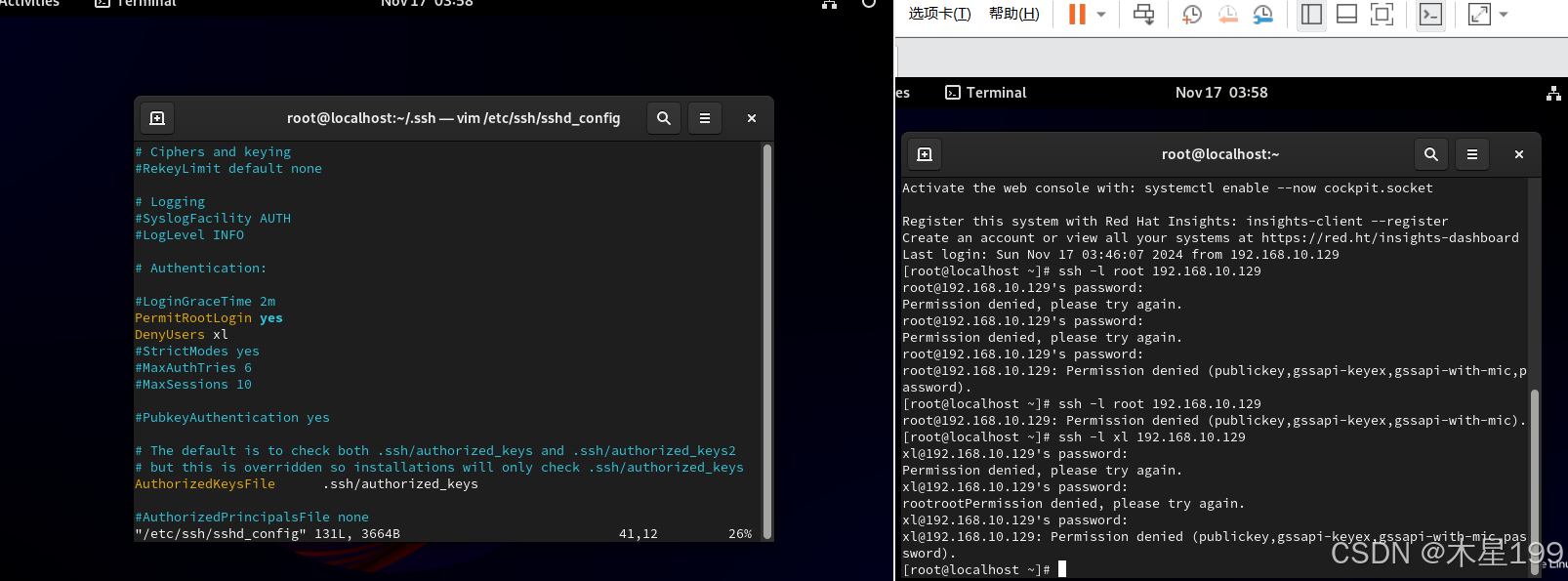The width and height of the screenshot is (1568, 581).
Task: Click the '#LoginGraceTime 2m' line
Action: click(205, 302)
